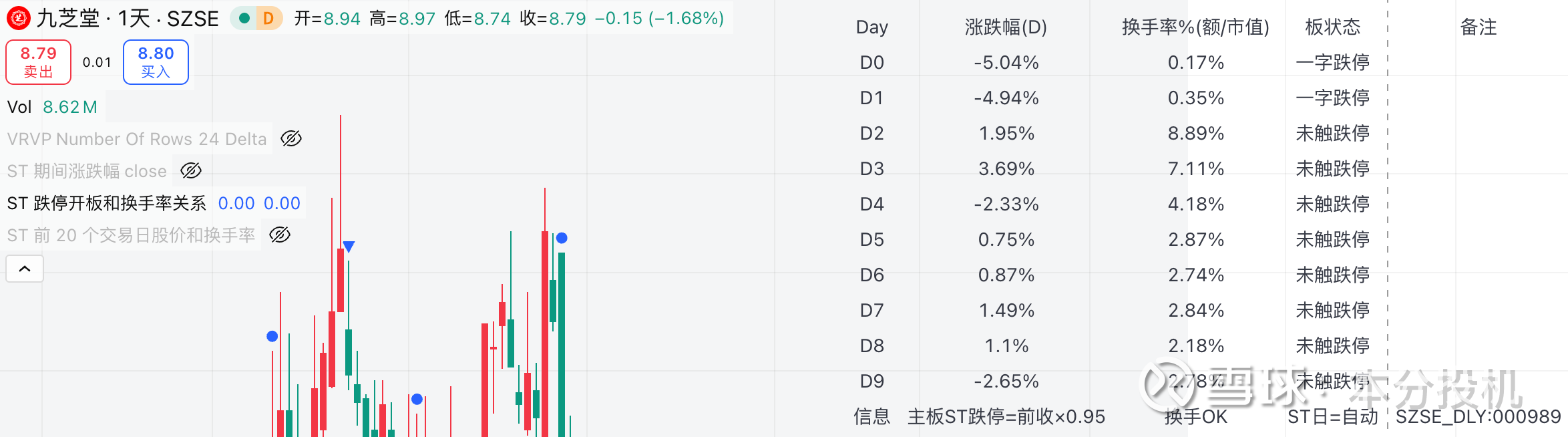1568x437 pixels.
Task: Click the blue dot above the rightmost green candle
Action: pos(562,238)
